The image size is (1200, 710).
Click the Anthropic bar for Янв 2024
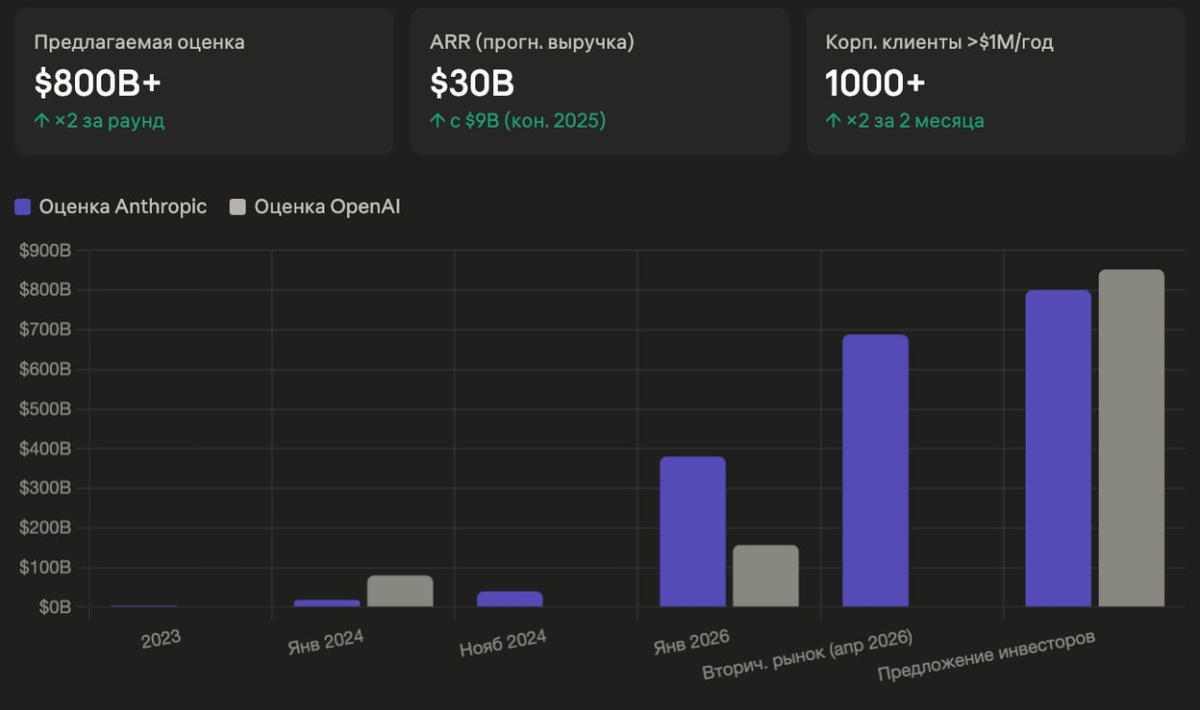click(x=327, y=603)
